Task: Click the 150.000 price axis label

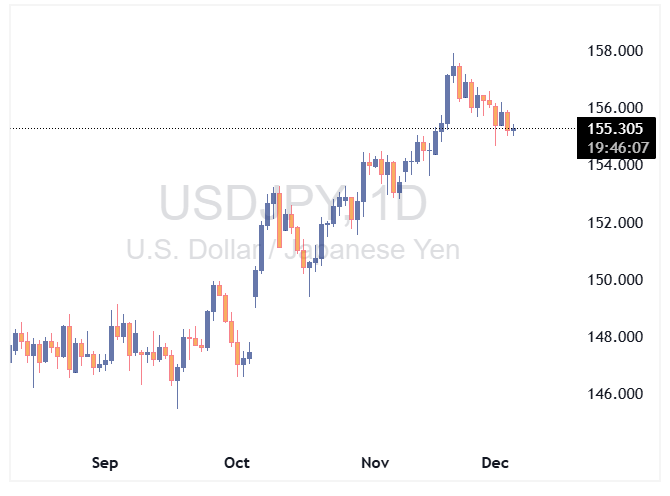Action: (614, 280)
